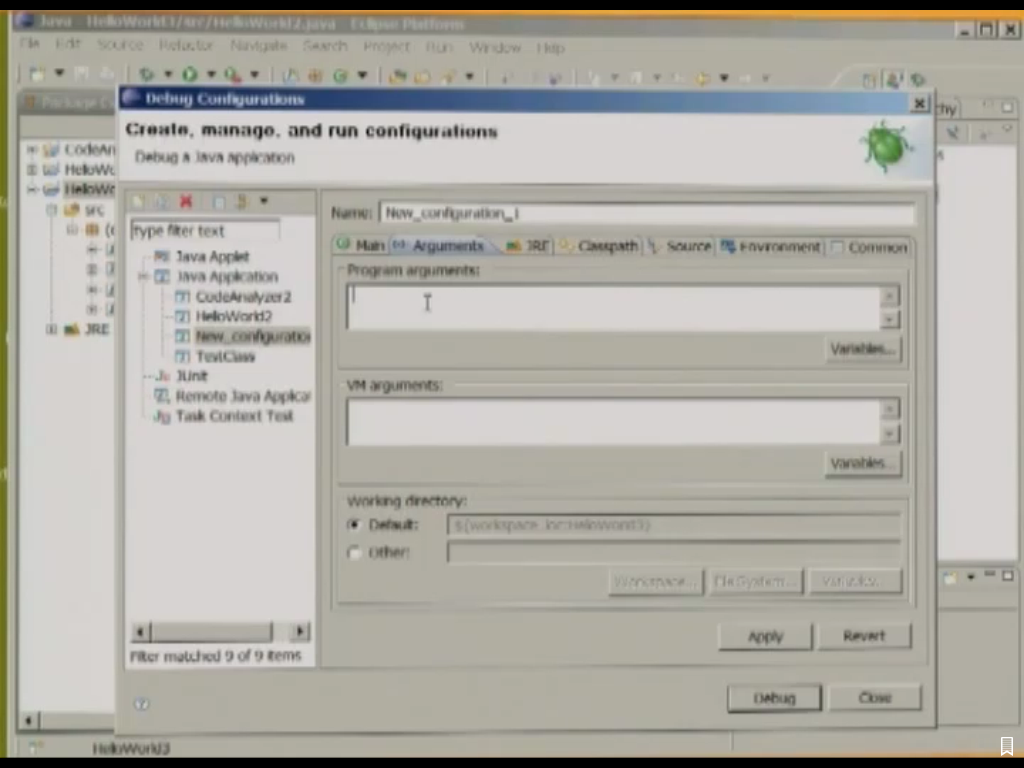Open the Source menu in Eclipse

(x=120, y=44)
